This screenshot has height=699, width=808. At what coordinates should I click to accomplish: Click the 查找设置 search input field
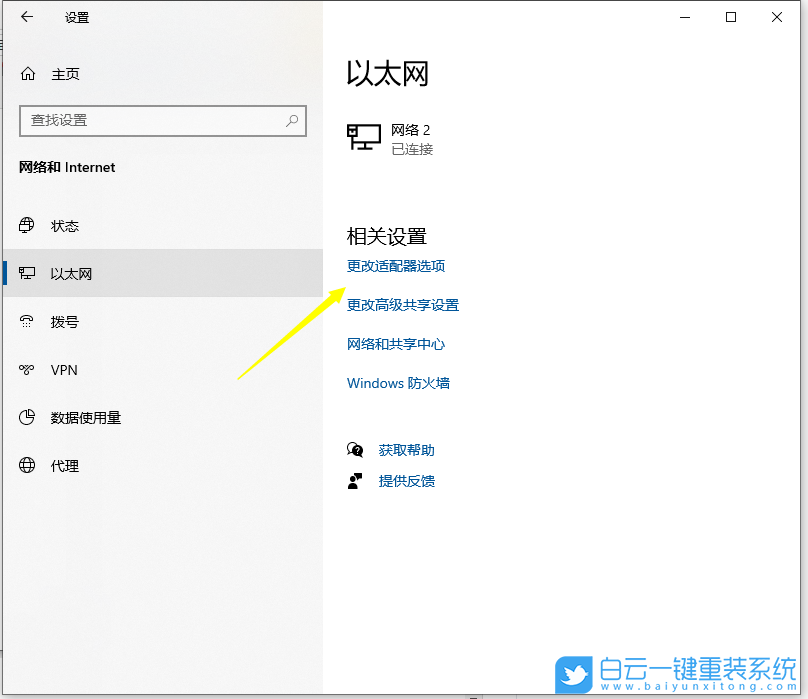[x=150, y=120]
